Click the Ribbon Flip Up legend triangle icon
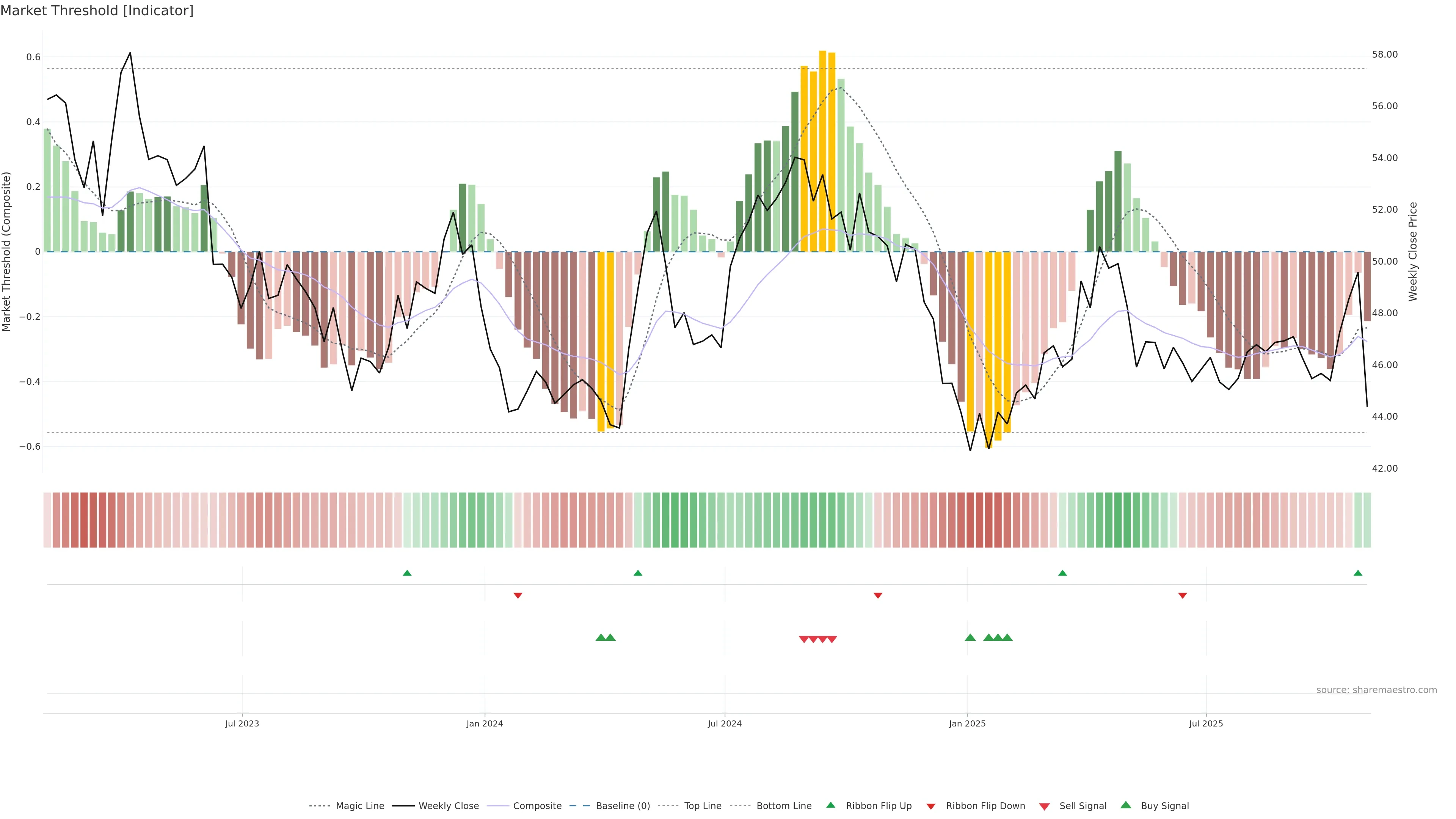This screenshot has width=1456, height=819. point(830,805)
